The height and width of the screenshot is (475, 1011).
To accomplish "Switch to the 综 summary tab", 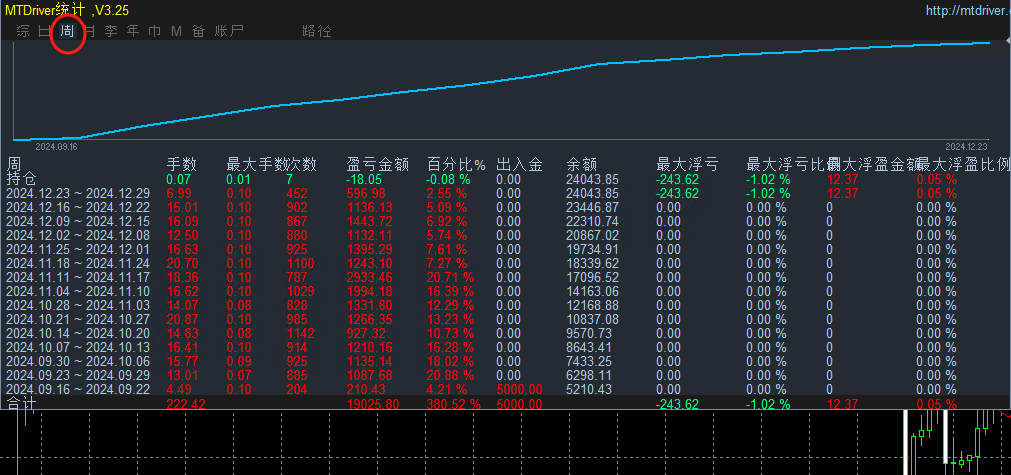I will 23,31.
